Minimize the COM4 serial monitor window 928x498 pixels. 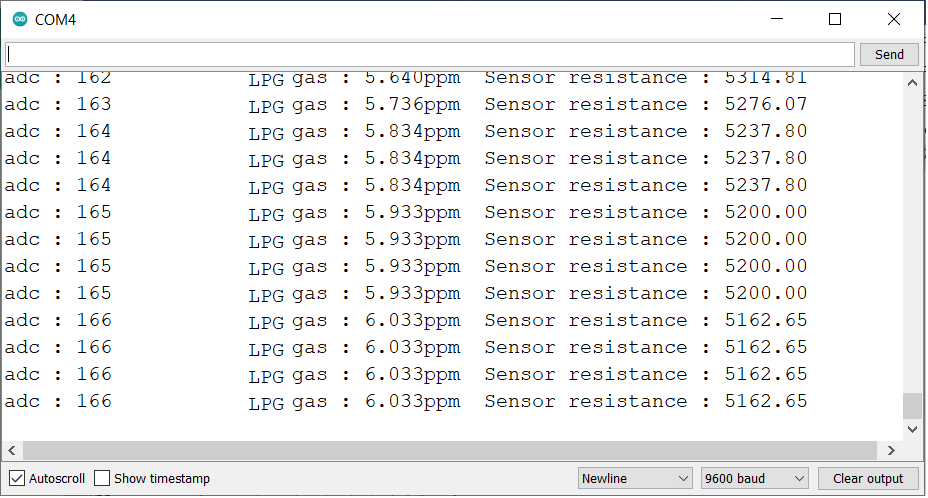(x=777, y=20)
